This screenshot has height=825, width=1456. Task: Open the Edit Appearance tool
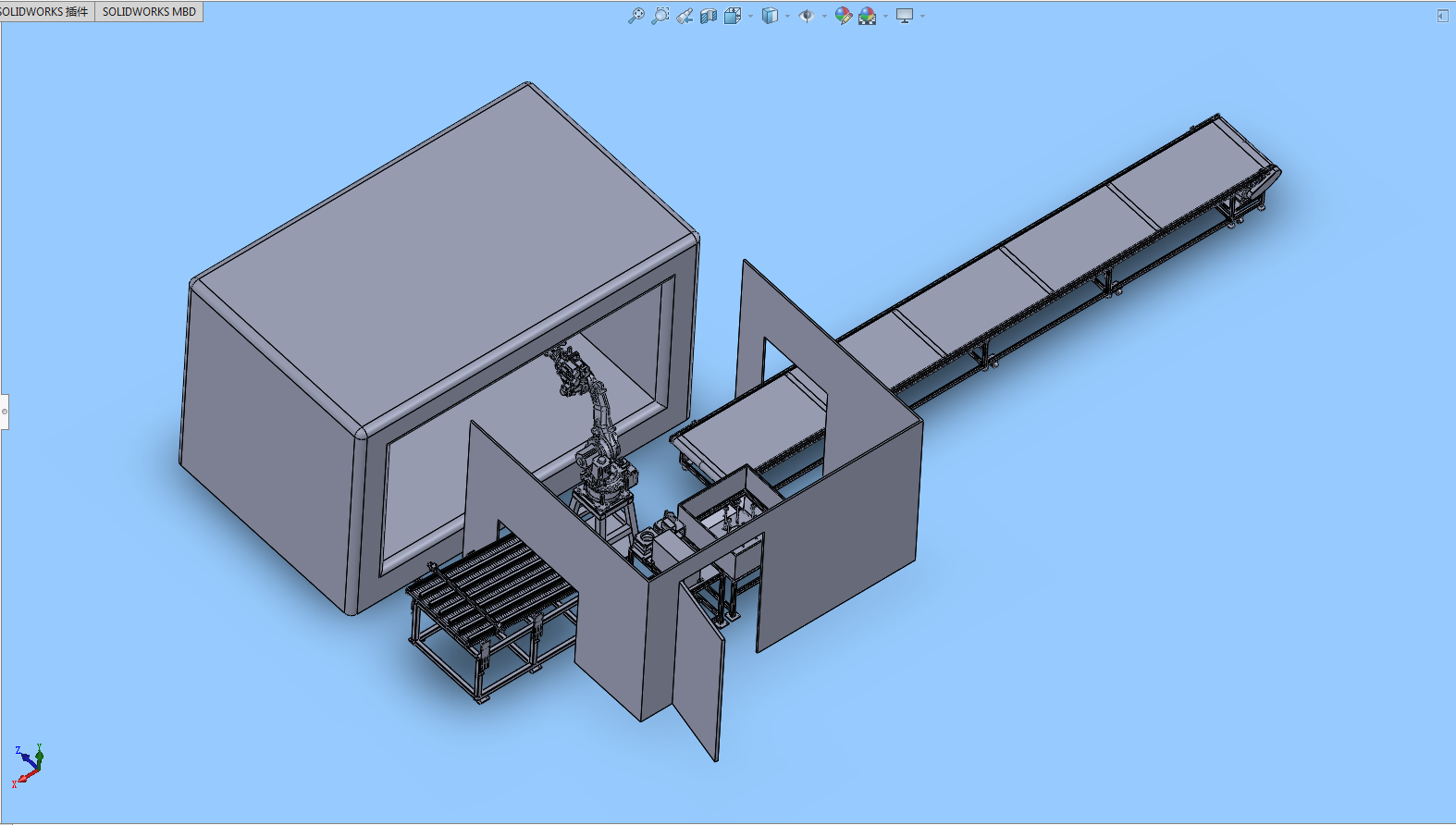coord(843,16)
